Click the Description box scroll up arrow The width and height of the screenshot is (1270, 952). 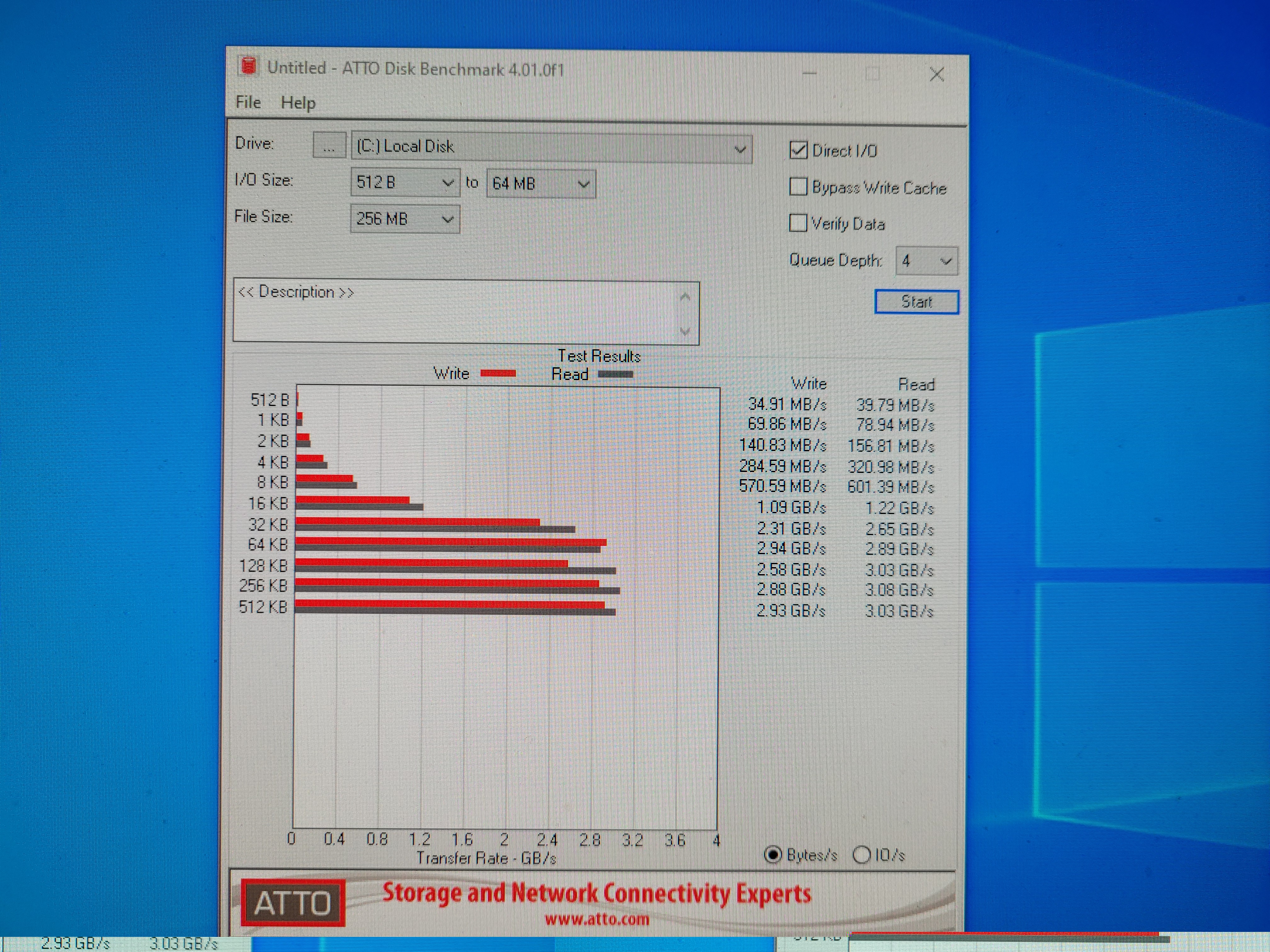pyautogui.click(x=684, y=297)
